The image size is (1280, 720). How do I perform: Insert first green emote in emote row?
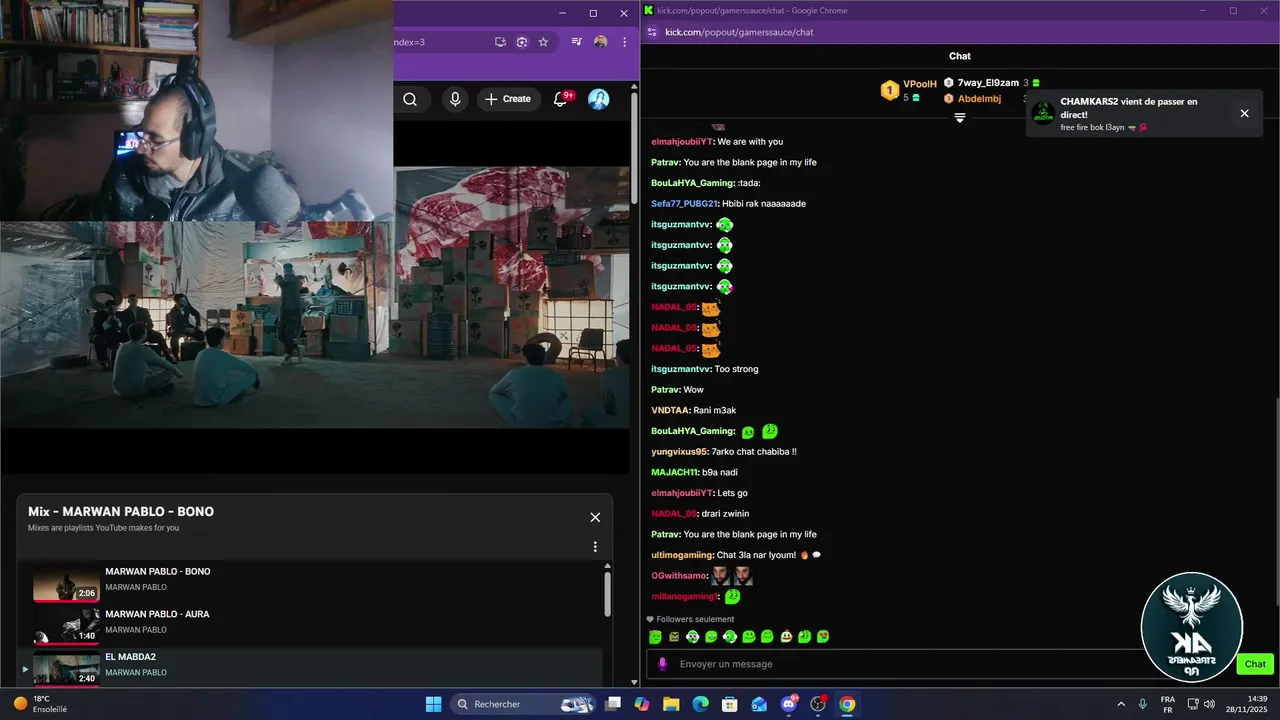point(655,636)
